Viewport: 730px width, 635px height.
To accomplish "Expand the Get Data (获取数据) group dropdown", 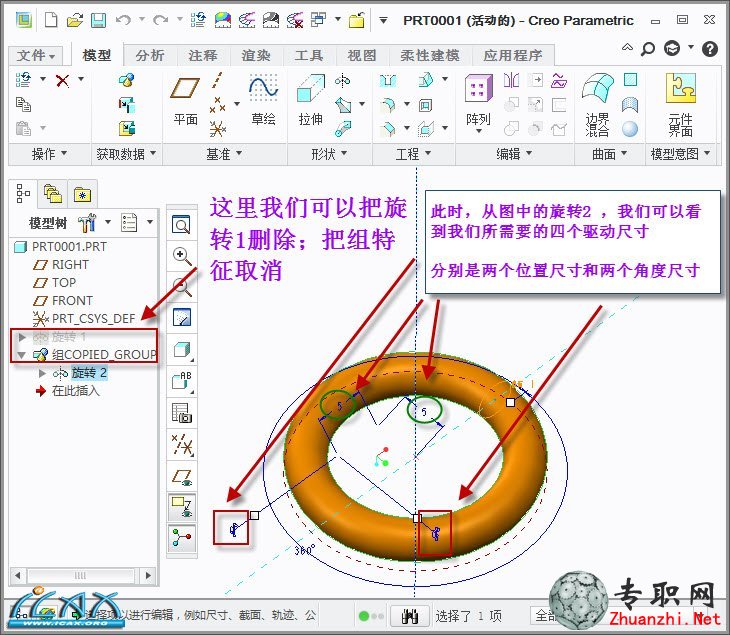I will click(126, 154).
